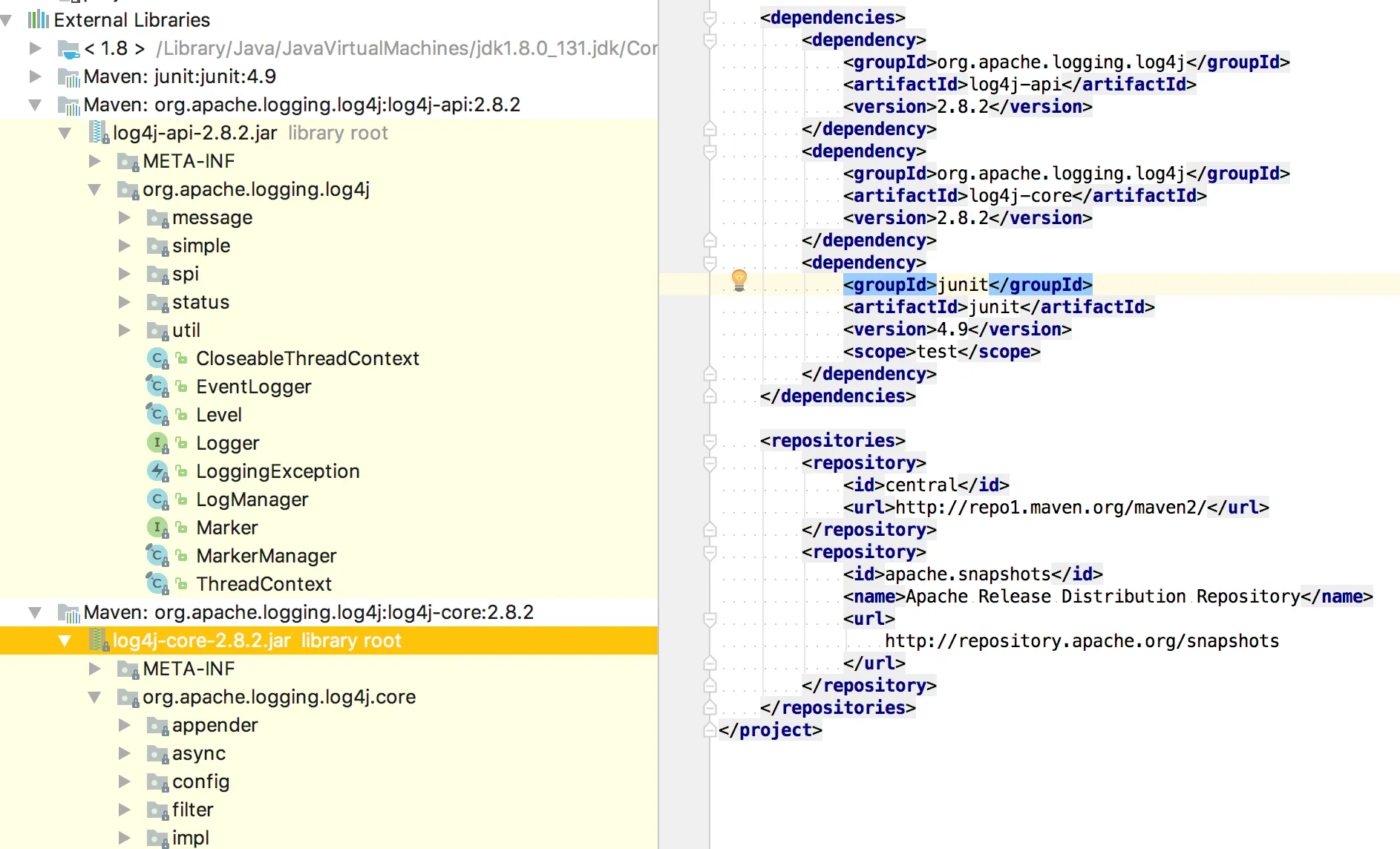The height and width of the screenshot is (849, 1400).
Task: Click the log4j-core artifactId line
Action: [1024, 196]
